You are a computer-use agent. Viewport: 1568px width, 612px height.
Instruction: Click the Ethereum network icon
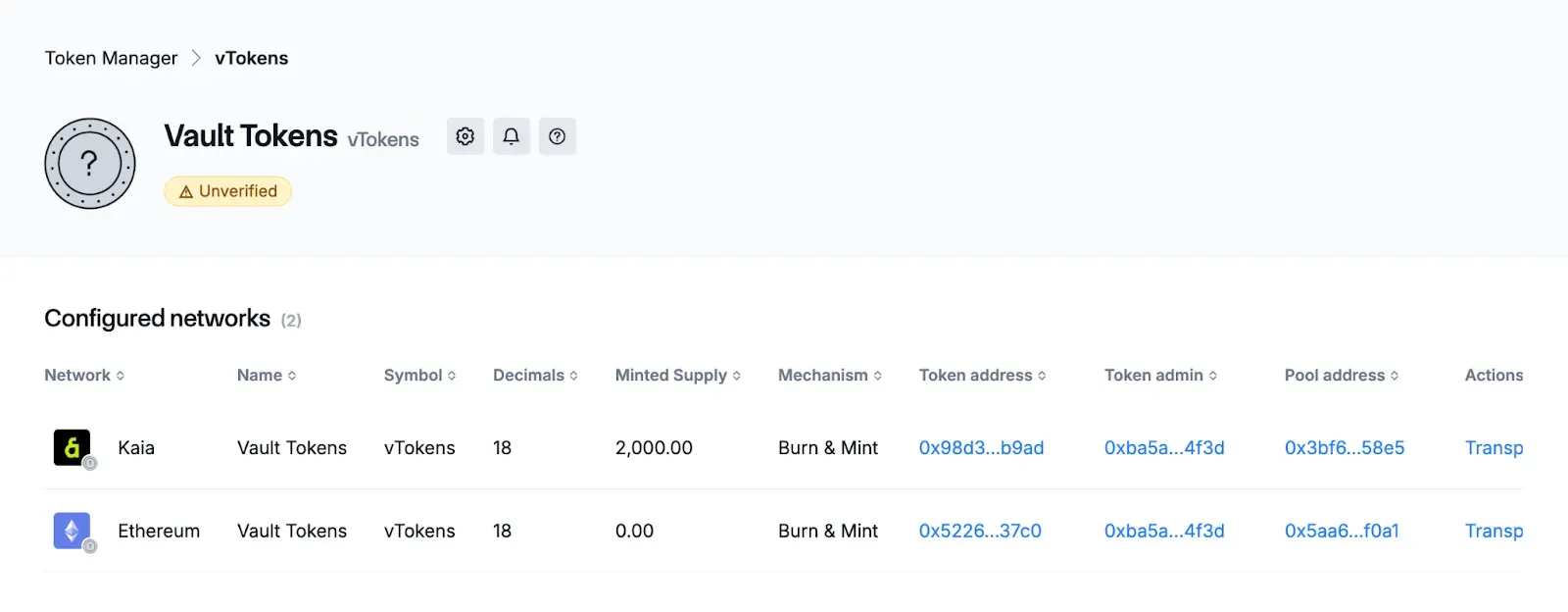click(73, 531)
